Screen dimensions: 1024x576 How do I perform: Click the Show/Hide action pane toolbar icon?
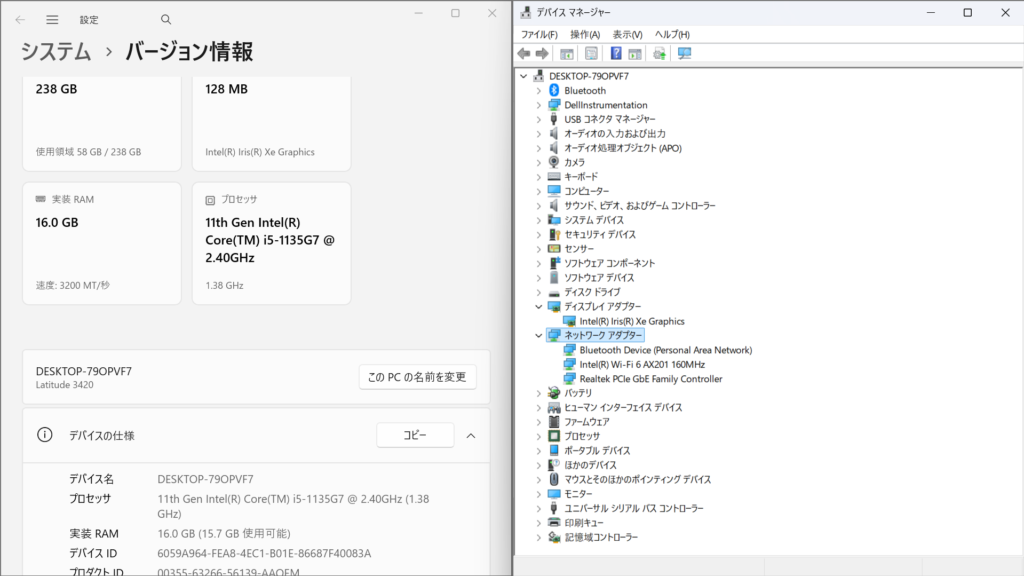tap(635, 53)
